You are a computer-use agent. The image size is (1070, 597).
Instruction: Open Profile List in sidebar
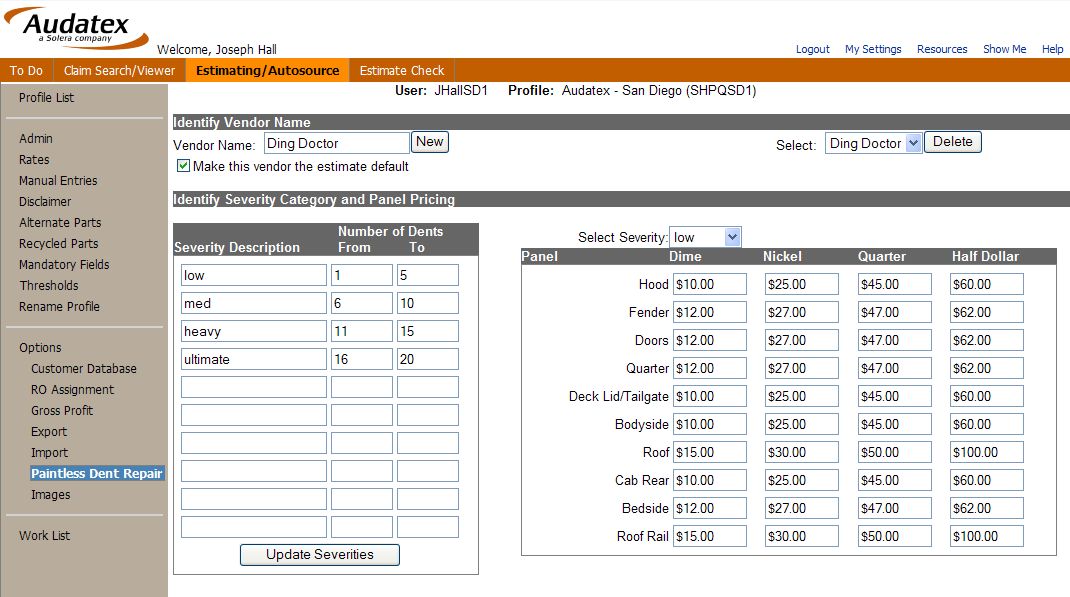46,98
